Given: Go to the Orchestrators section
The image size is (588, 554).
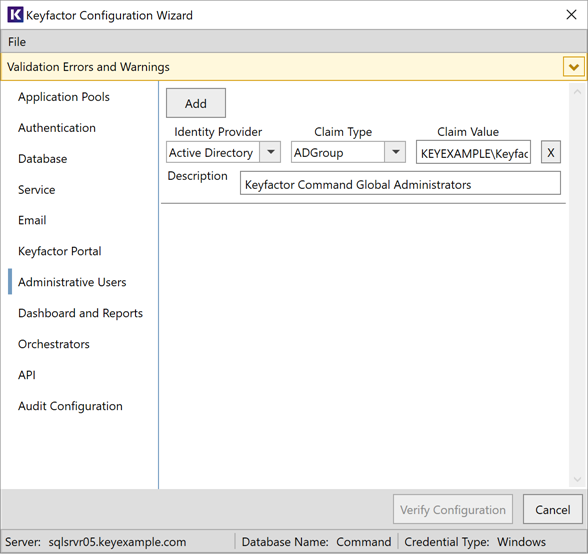Looking at the screenshot, I should point(54,344).
